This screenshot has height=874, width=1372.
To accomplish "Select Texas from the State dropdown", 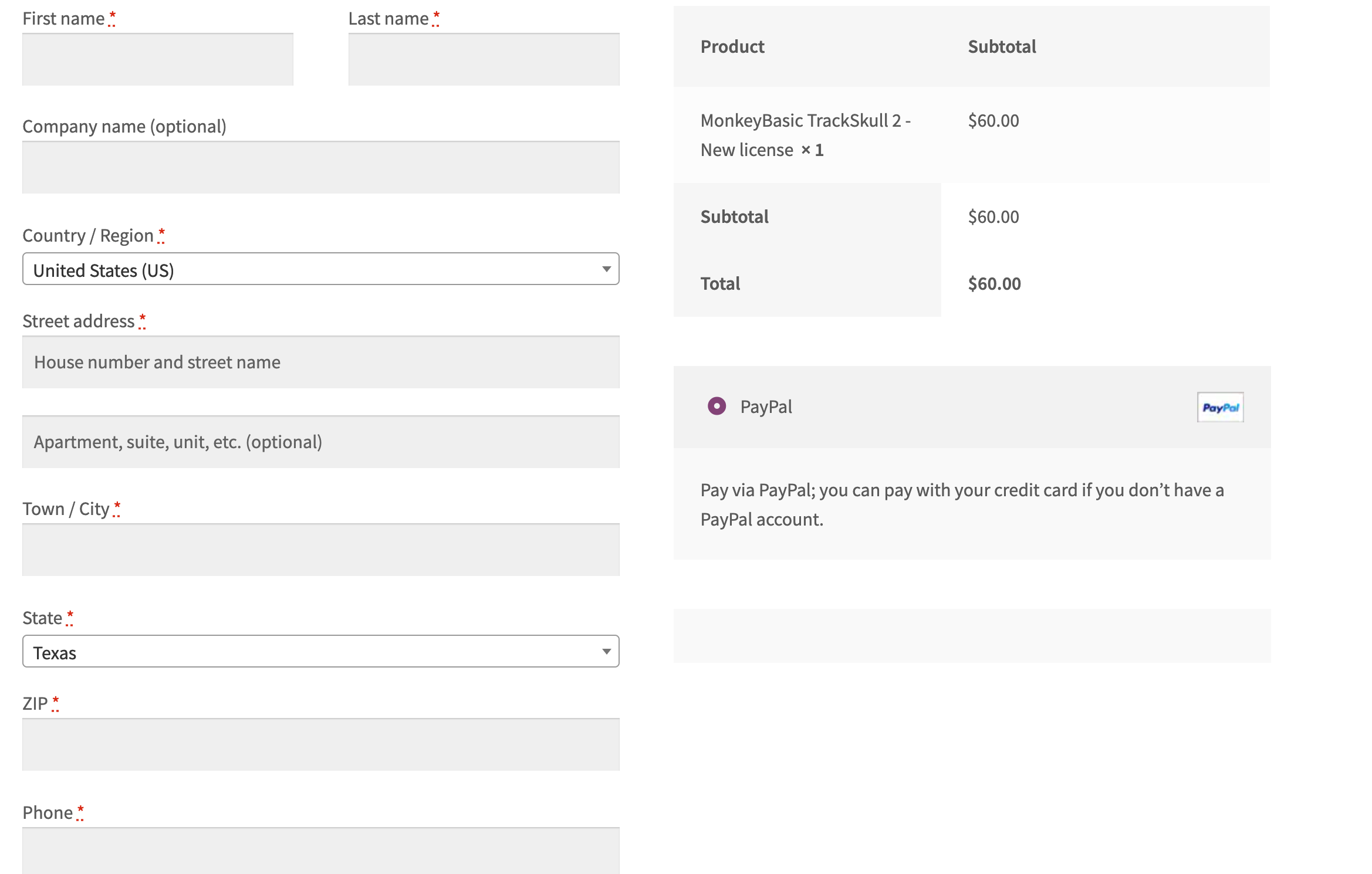I will point(320,651).
